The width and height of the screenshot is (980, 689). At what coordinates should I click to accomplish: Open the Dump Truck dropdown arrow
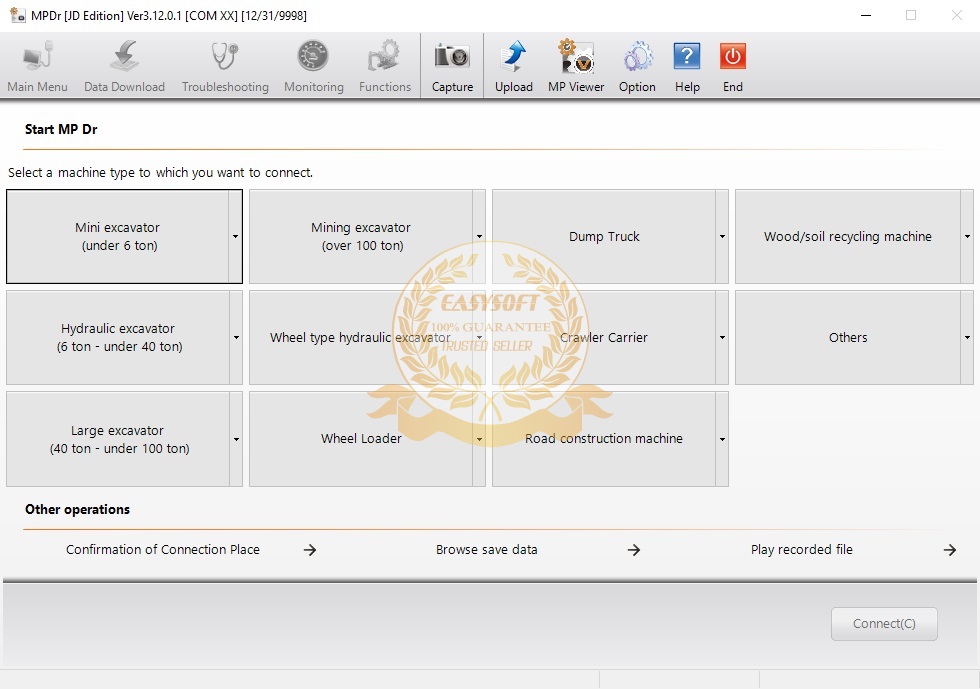pyautogui.click(x=722, y=236)
